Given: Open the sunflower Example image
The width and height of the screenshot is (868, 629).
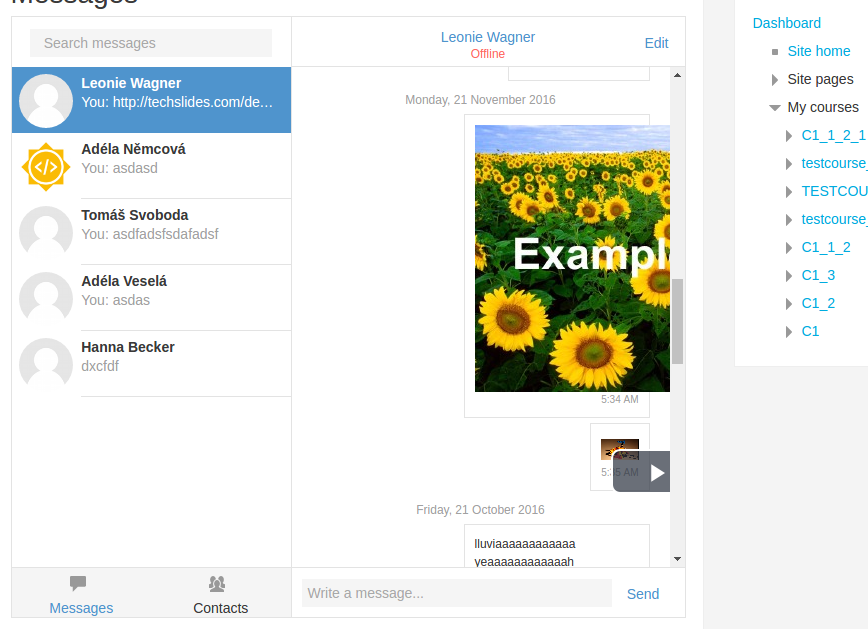Looking at the screenshot, I should [572, 258].
